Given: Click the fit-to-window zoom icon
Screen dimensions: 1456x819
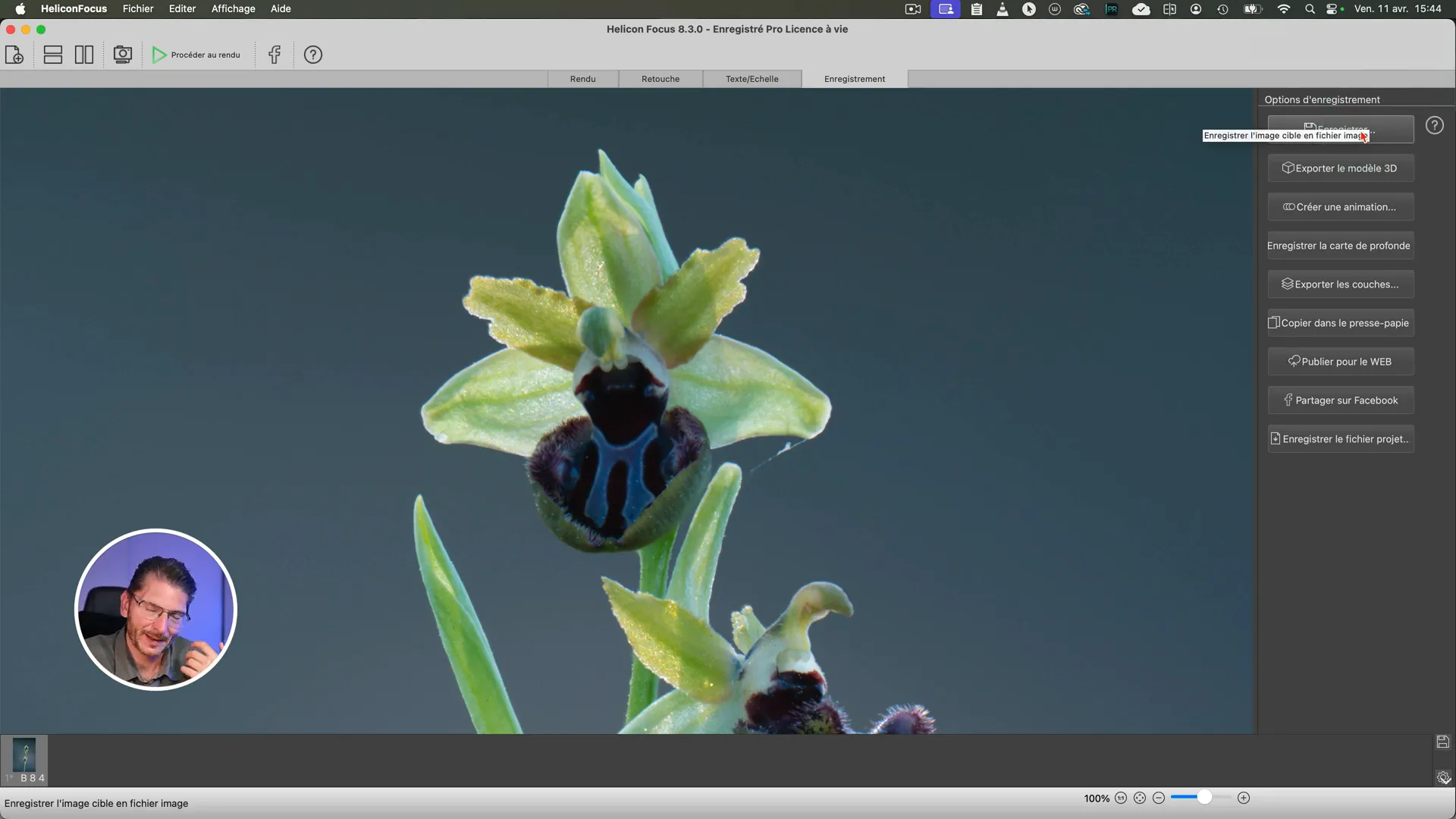Looking at the screenshot, I should coord(1140,798).
